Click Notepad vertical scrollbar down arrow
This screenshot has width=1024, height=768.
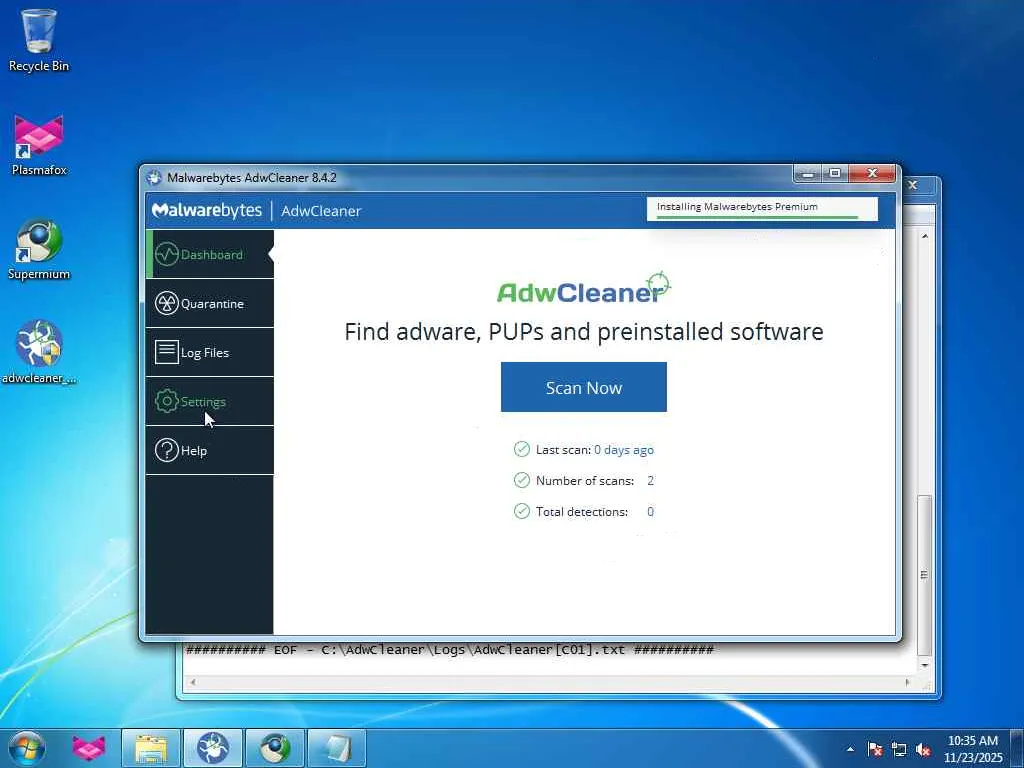click(924, 665)
